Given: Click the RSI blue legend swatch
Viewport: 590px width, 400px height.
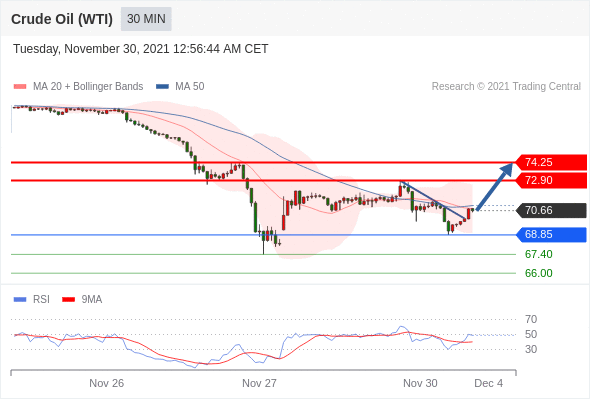Looking at the screenshot, I should [20, 300].
